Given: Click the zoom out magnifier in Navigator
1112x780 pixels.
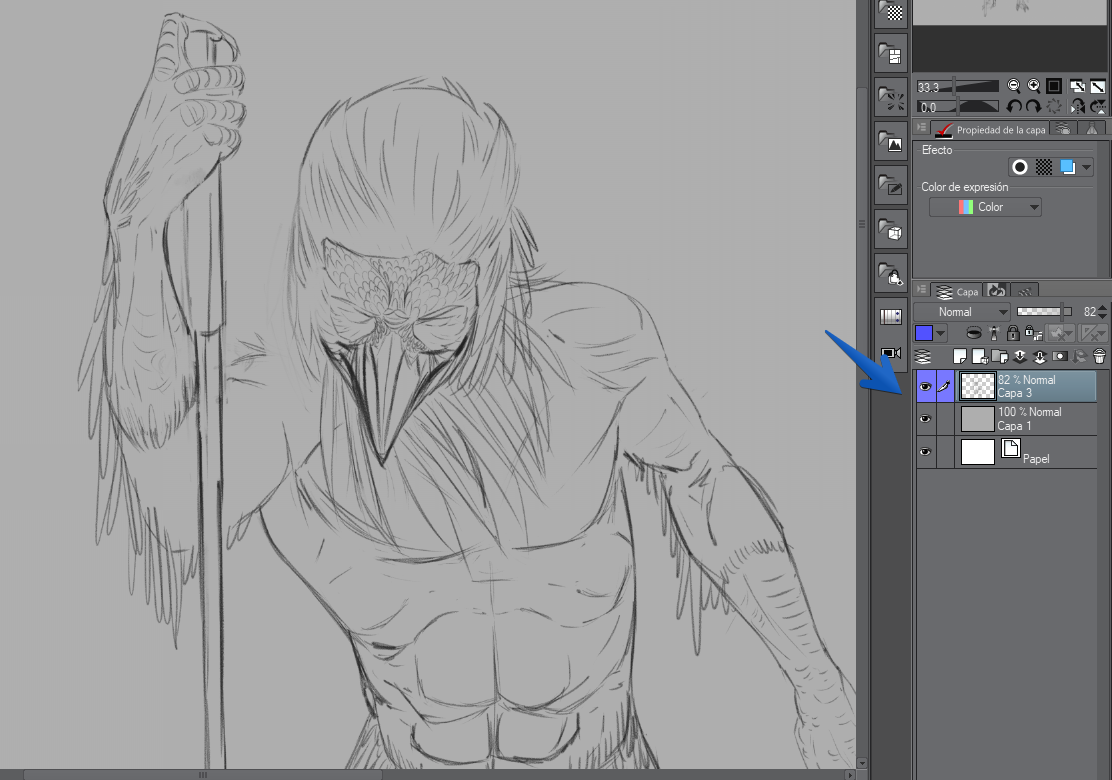Looking at the screenshot, I should (x=1014, y=87).
